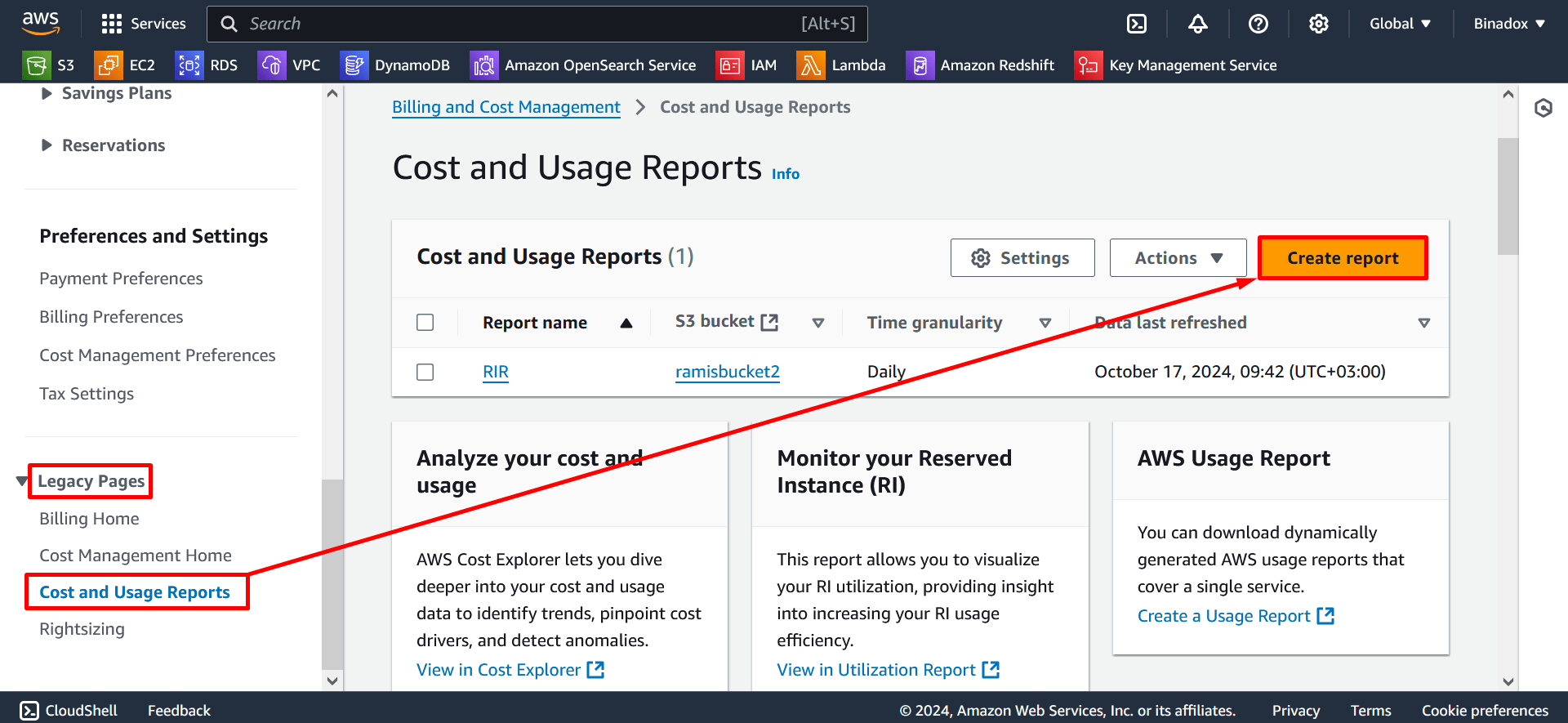This screenshot has width=1568, height=723.
Task: Click the Feedback link in the footer
Action: click(x=179, y=711)
